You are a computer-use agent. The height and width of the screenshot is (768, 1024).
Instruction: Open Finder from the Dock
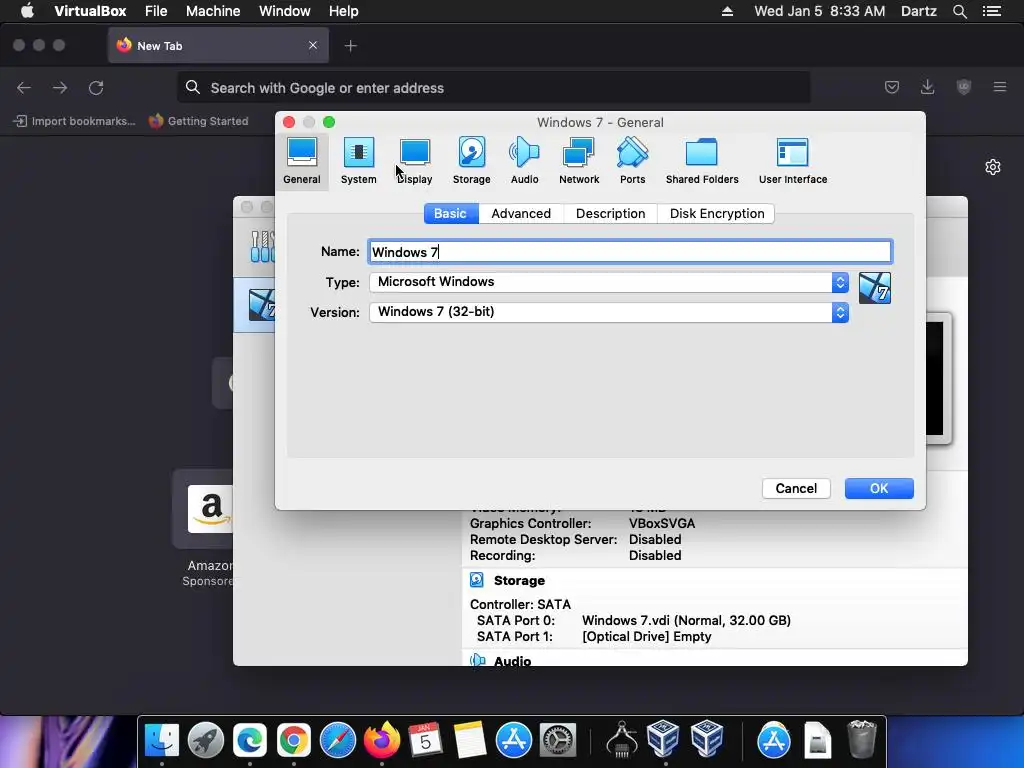[x=162, y=740]
